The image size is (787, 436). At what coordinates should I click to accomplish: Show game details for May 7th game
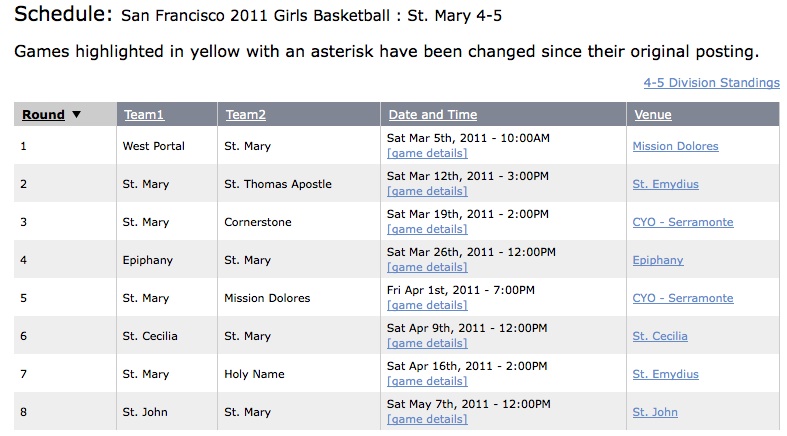tap(427, 419)
